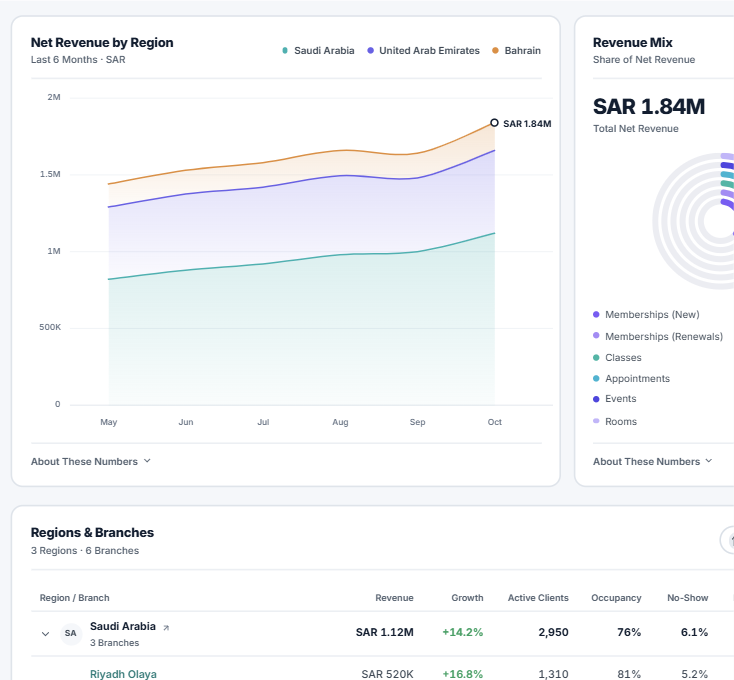Click the Revenue Mix radial chart

click(x=694, y=221)
